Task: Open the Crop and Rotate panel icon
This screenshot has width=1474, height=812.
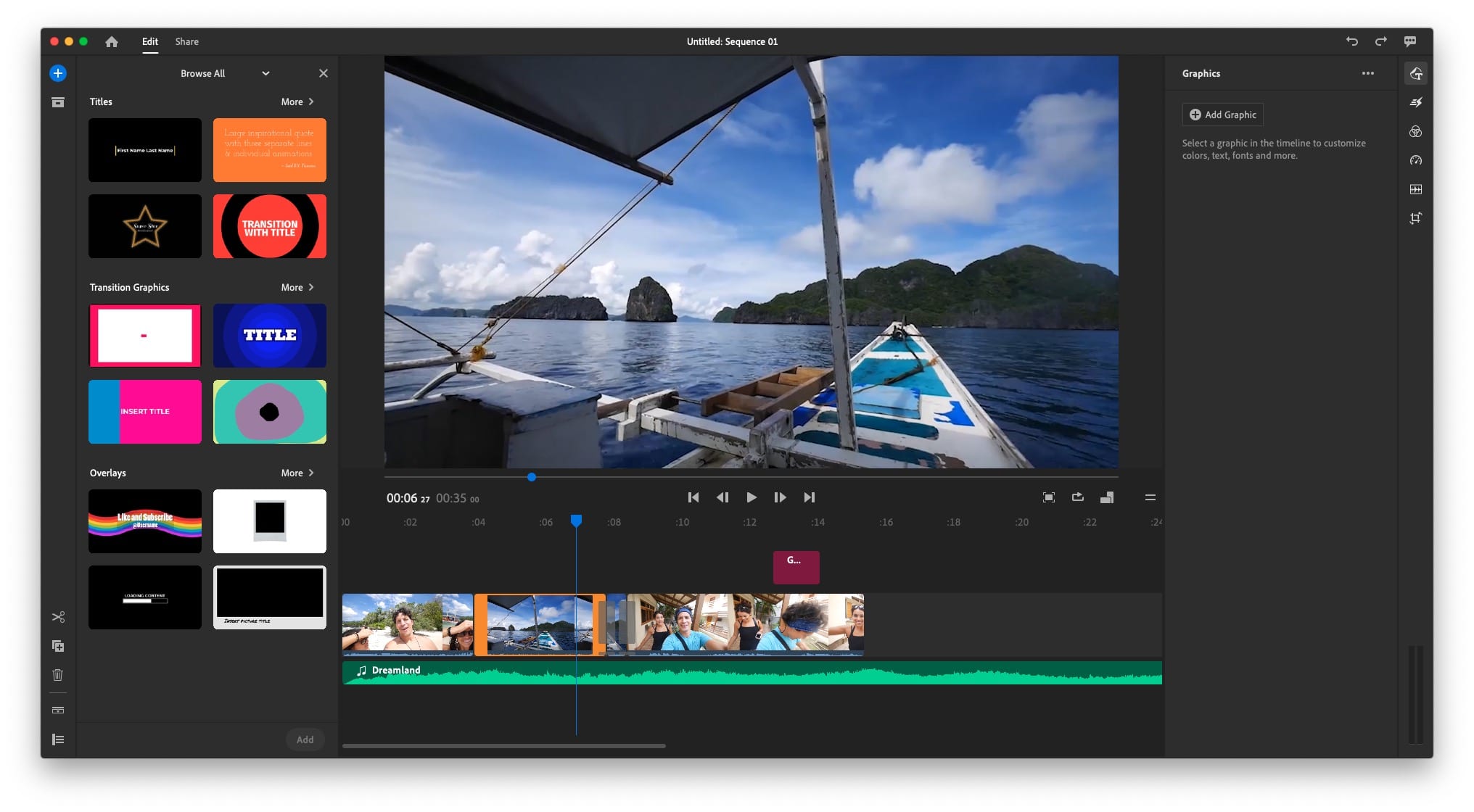Action: (1415, 218)
